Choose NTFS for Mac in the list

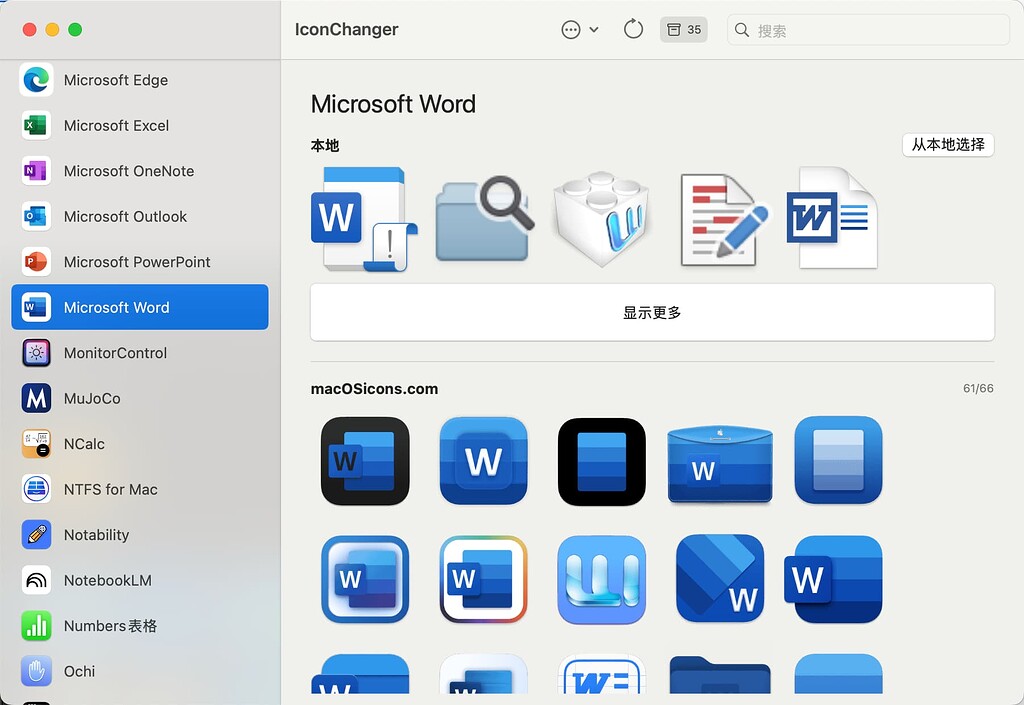pyautogui.click(x=140, y=489)
